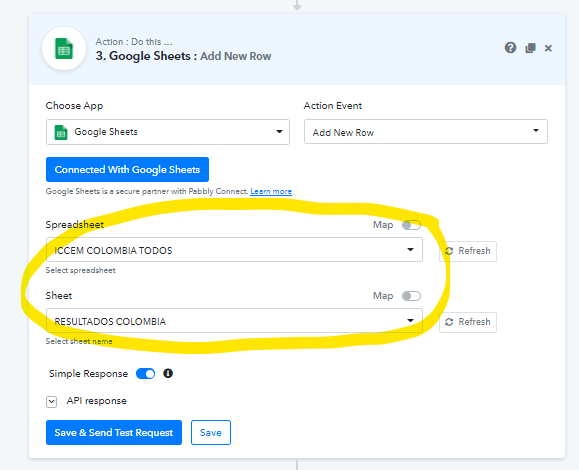
Task: Click the Select spreadsheet hint text
Action: pyautogui.click(x=80, y=270)
